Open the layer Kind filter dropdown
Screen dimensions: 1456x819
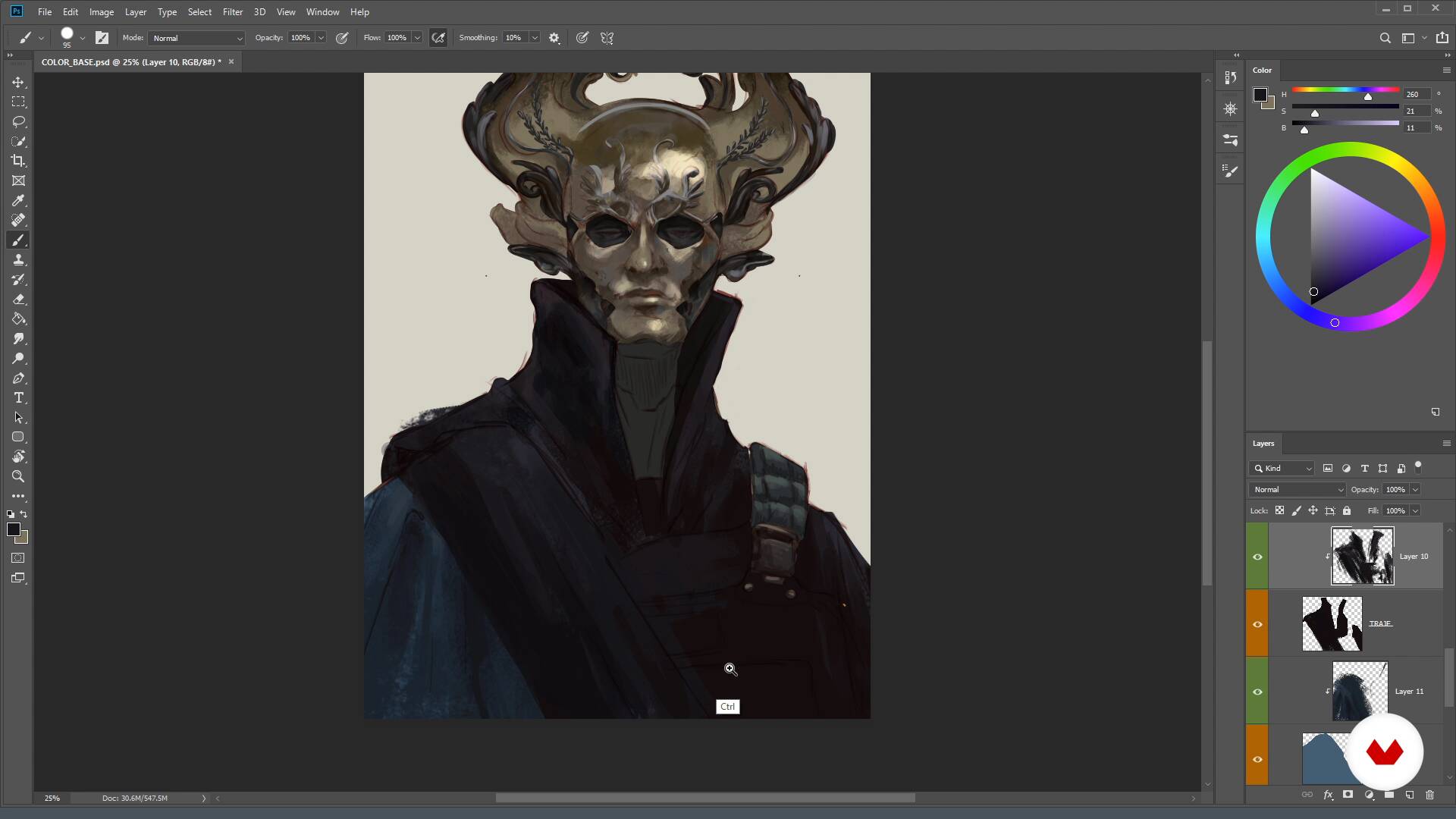click(1282, 469)
